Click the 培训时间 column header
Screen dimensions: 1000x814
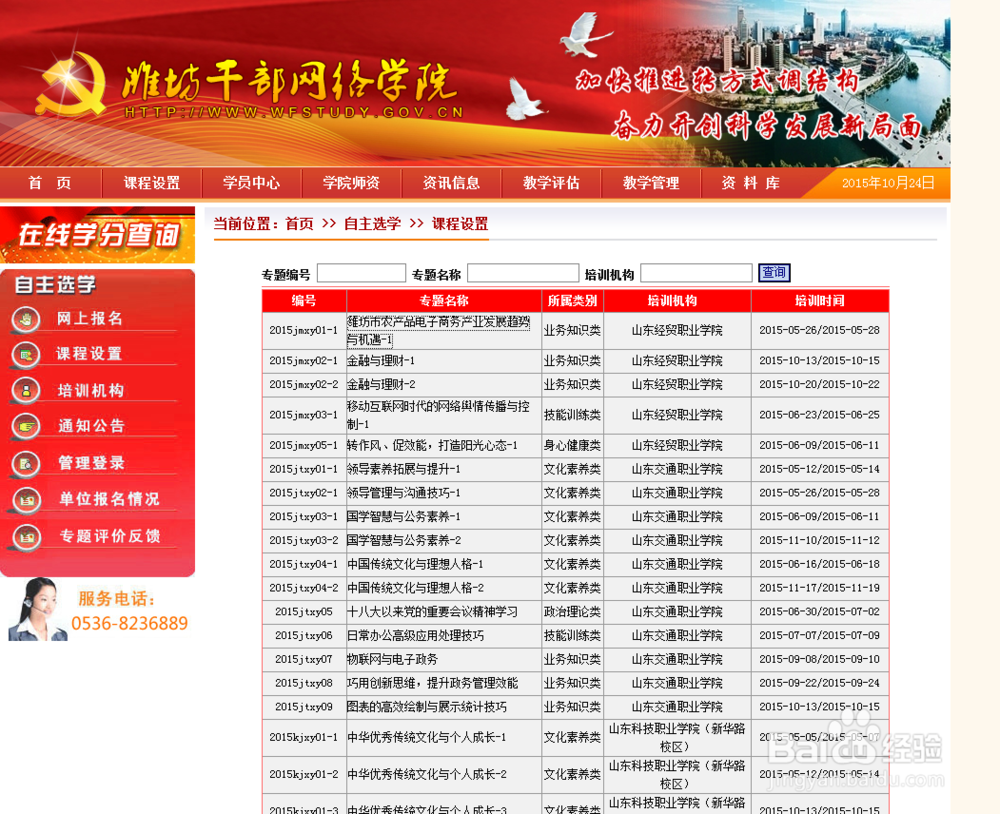(820, 300)
